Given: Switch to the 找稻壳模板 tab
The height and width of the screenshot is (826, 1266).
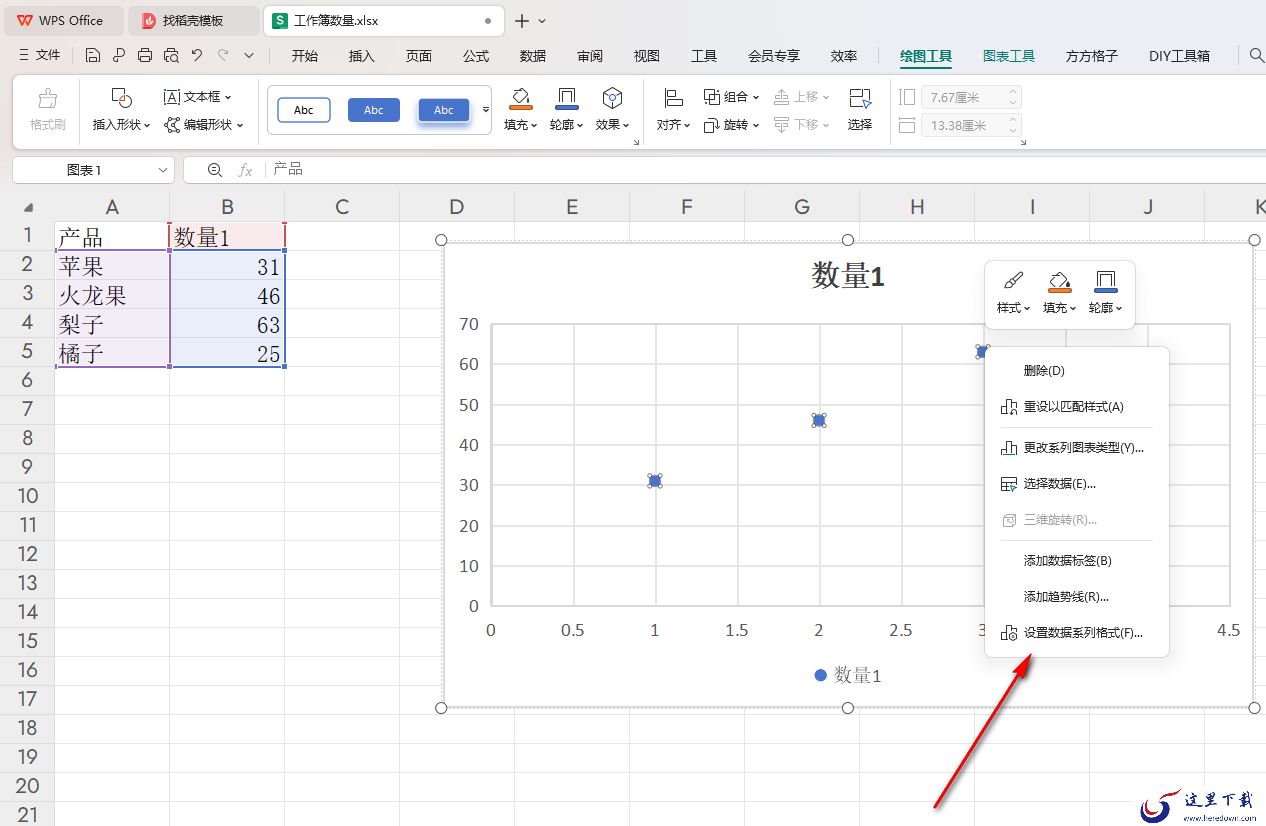Looking at the screenshot, I should [194, 20].
